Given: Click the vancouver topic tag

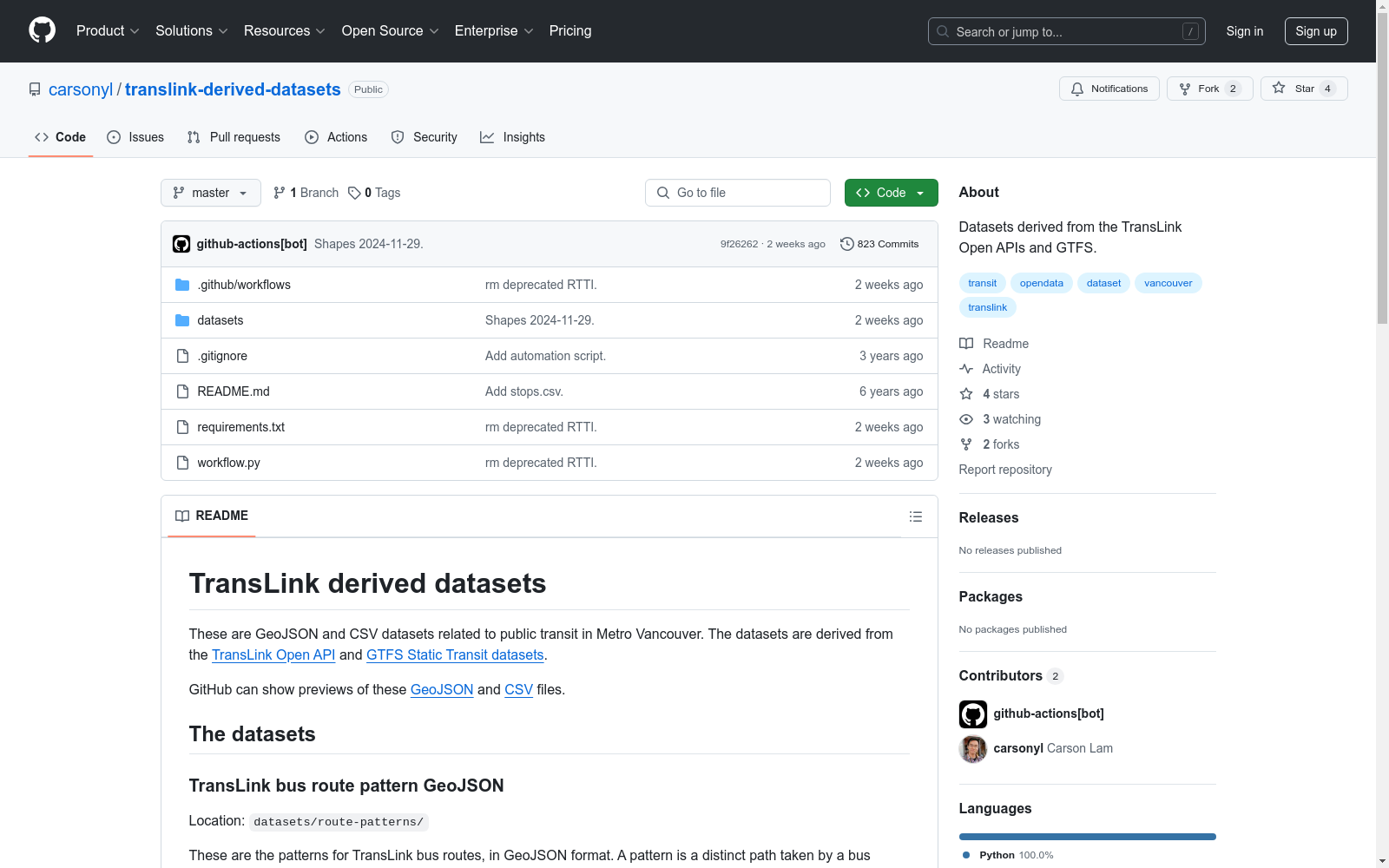Looking at the screenshot, I should coord(1168,283).
